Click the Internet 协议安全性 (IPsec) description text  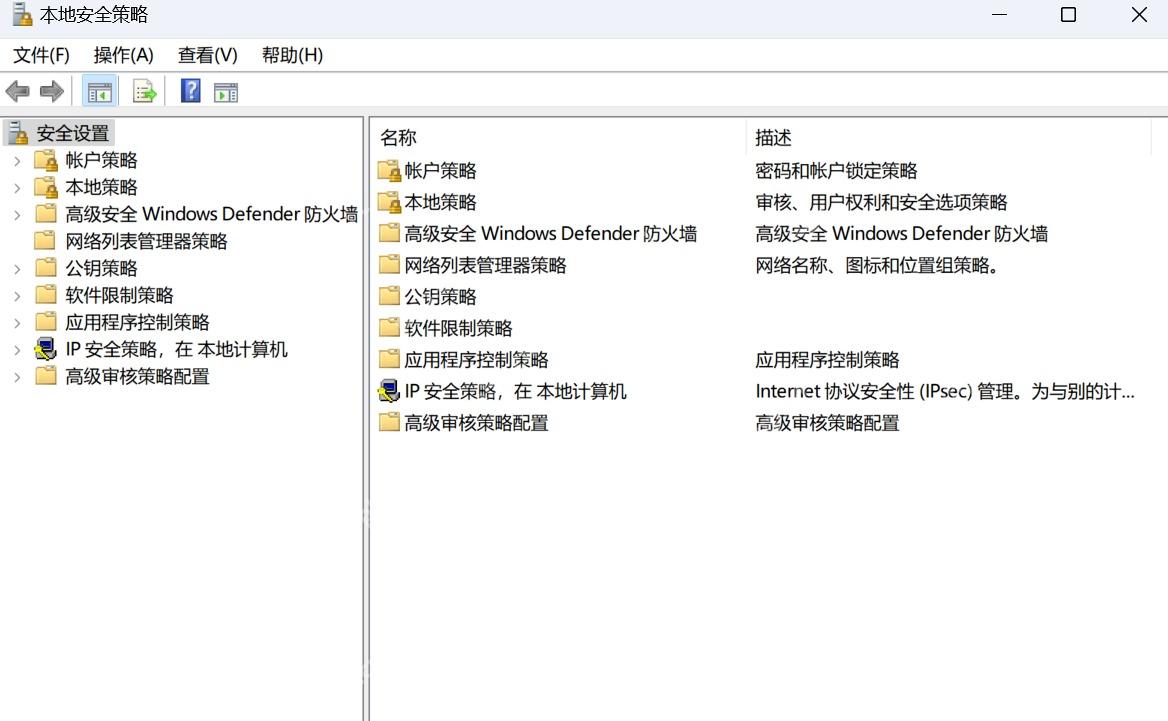945,391
